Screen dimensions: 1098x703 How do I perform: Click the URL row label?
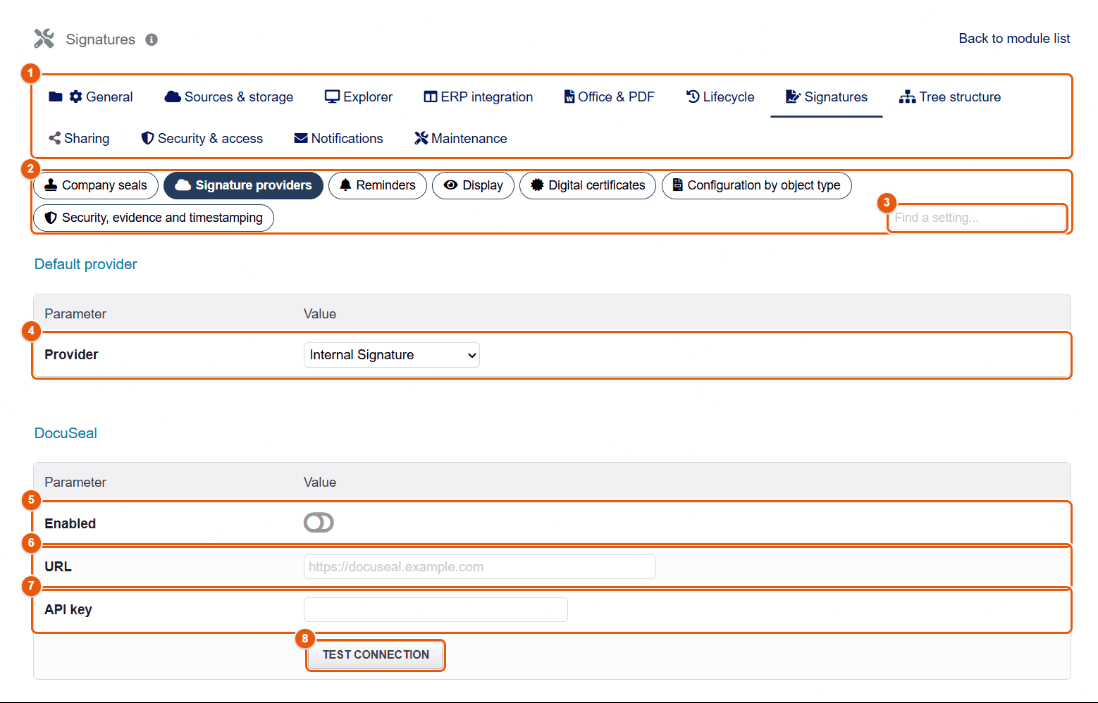tap(58, 566)
